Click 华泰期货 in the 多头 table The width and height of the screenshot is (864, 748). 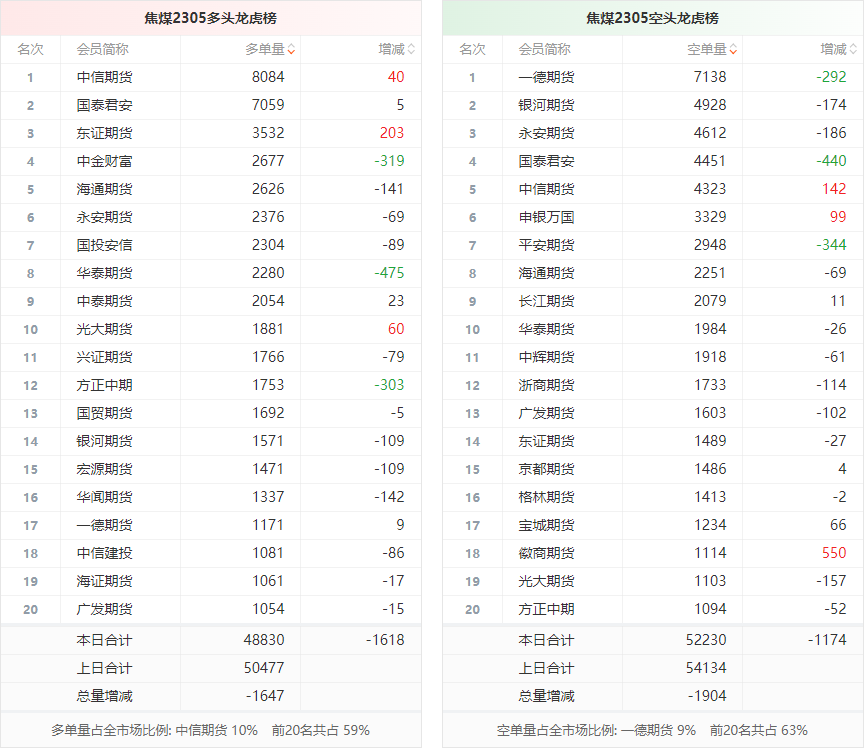click(104, 273)
